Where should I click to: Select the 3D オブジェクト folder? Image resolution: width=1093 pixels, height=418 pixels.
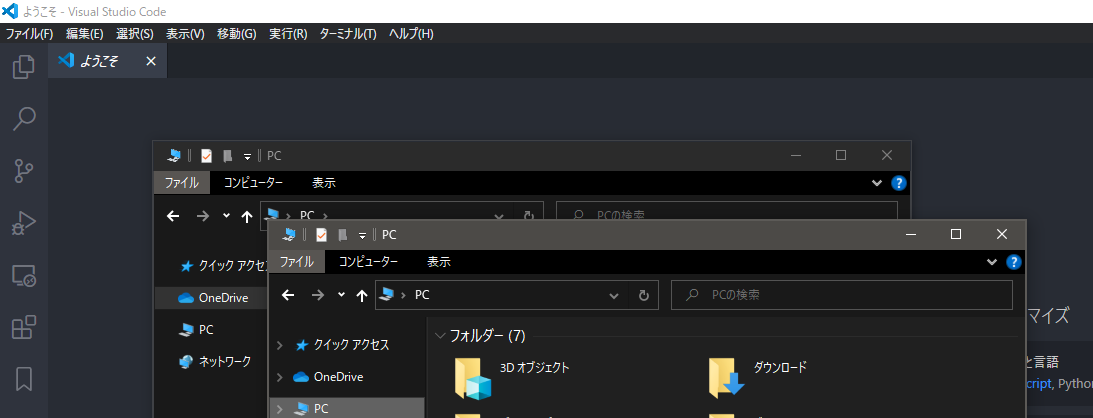[x=512, y=380]
